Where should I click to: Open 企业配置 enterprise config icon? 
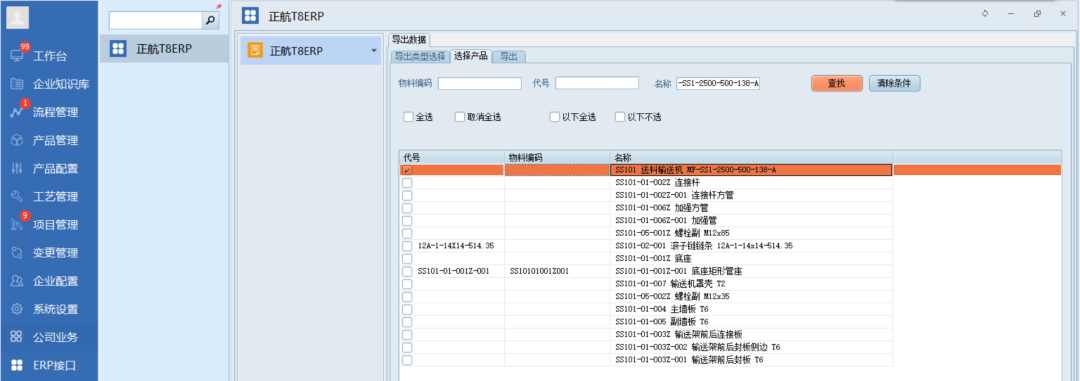[17, 281]
